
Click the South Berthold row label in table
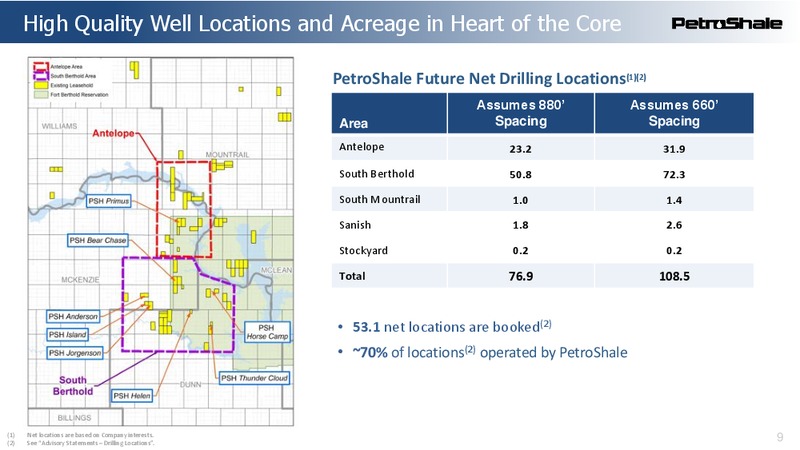click(377, 173)
